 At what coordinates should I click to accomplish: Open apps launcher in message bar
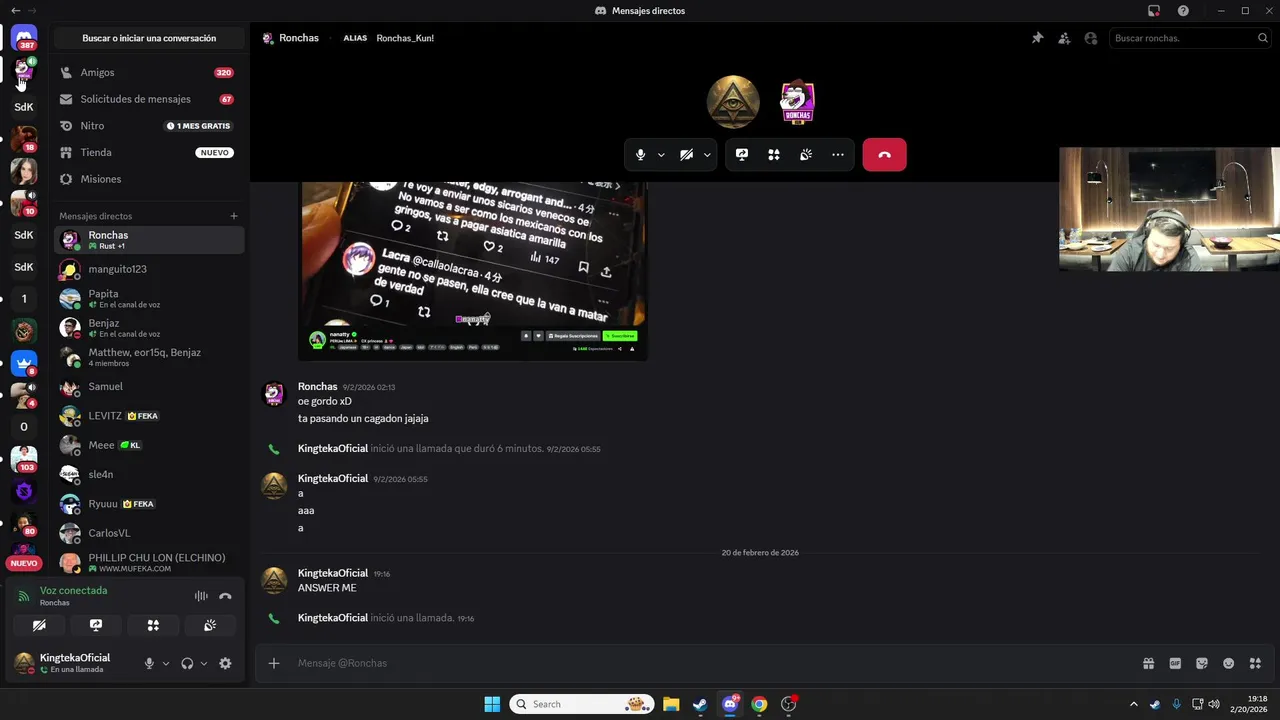[x=1255, y=663]
